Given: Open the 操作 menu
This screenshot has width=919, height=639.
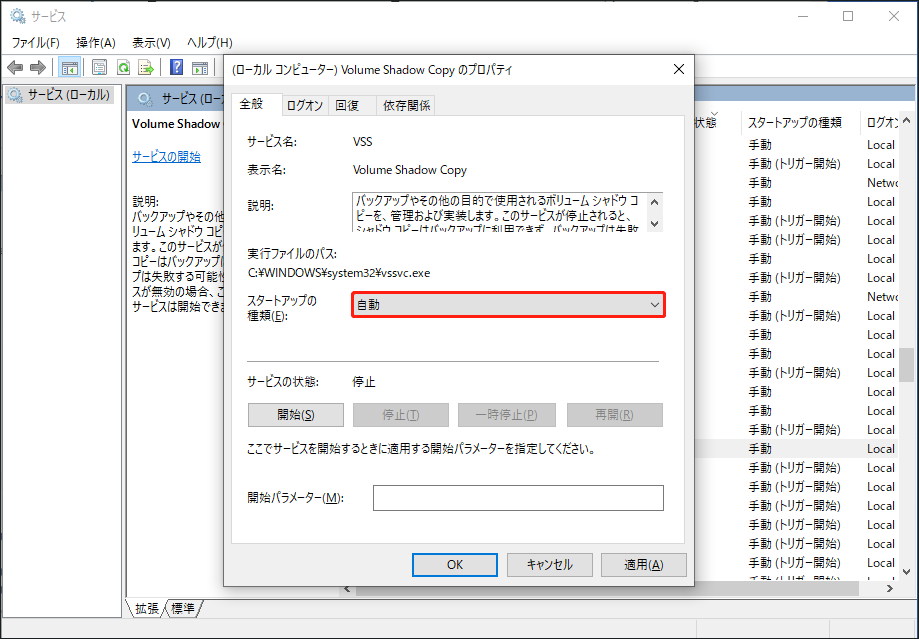Looking at the screenshot, I should click(95, 42).
